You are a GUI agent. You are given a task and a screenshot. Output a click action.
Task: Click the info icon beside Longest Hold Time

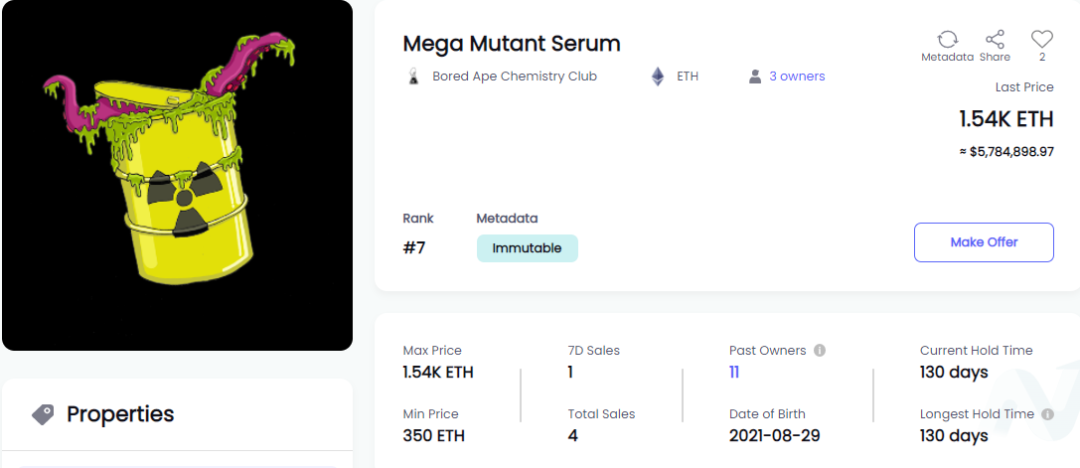tap(1048, 414)
